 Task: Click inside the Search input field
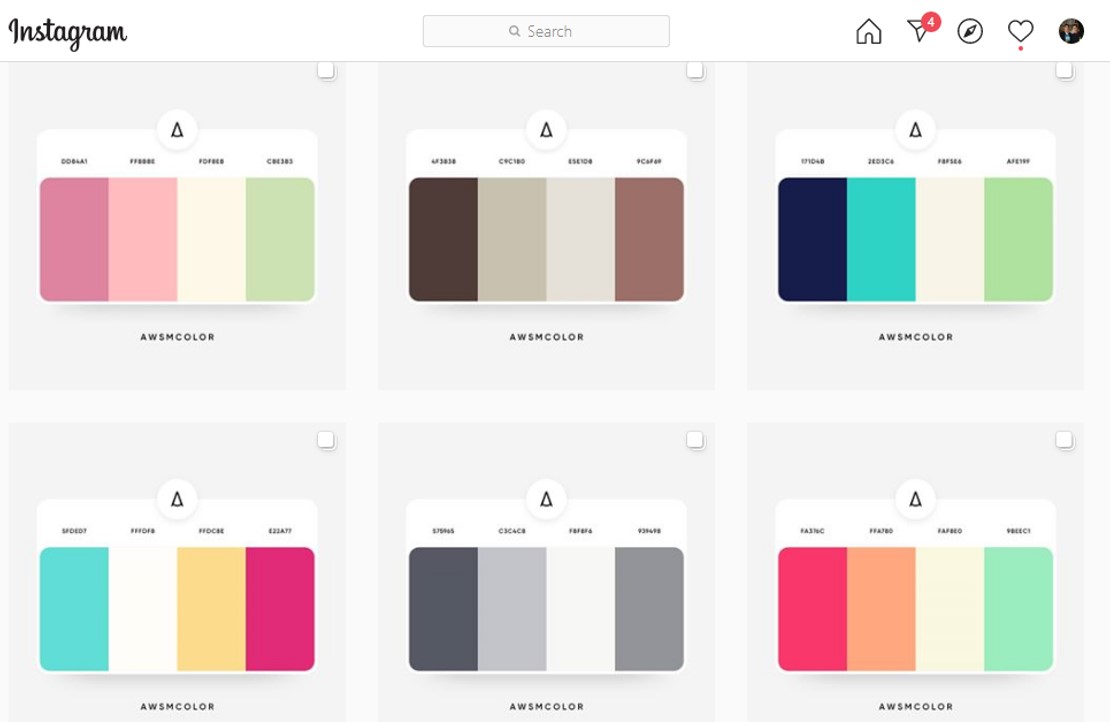(x=546, y=31)
